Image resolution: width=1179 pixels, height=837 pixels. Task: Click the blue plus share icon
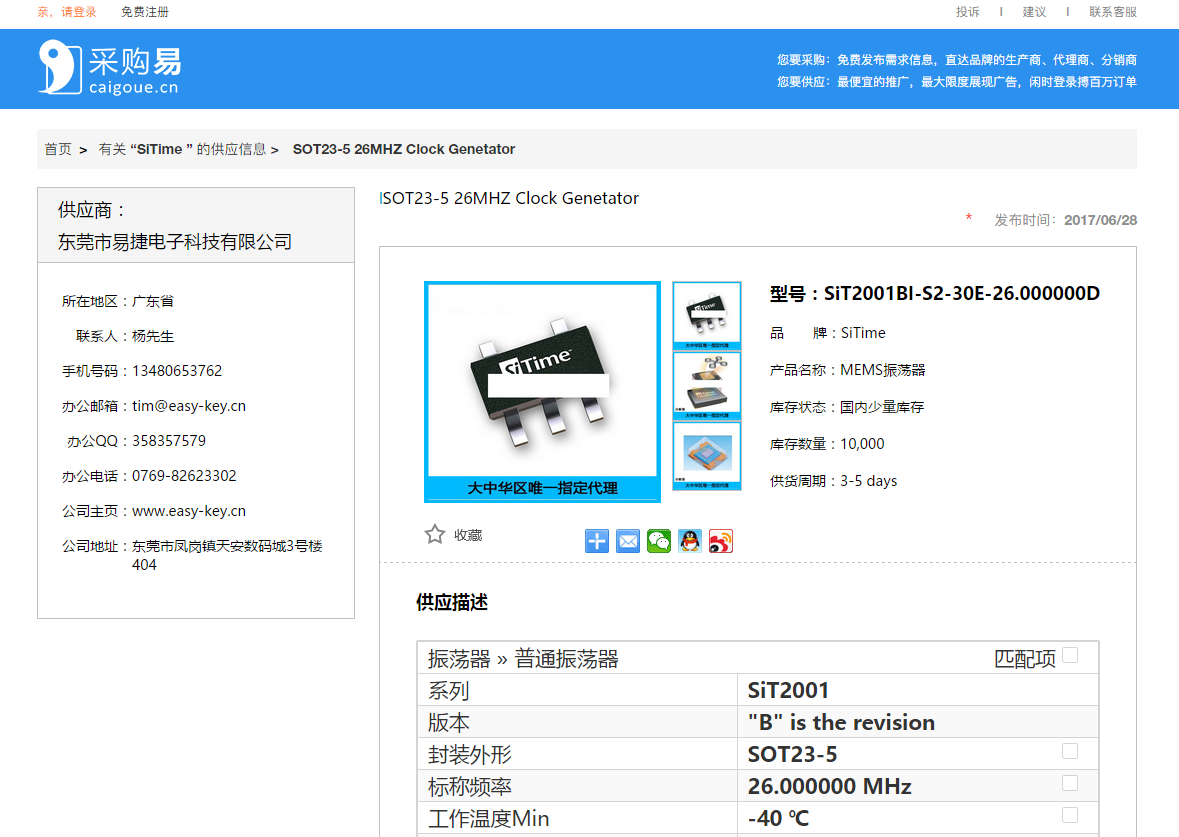tap(597, 541)
